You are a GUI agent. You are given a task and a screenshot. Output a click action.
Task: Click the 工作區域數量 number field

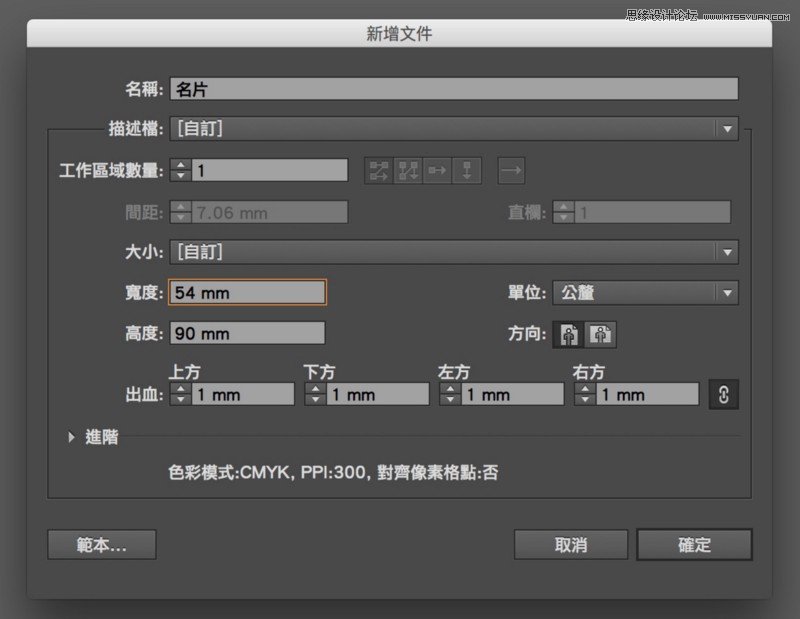270,170
